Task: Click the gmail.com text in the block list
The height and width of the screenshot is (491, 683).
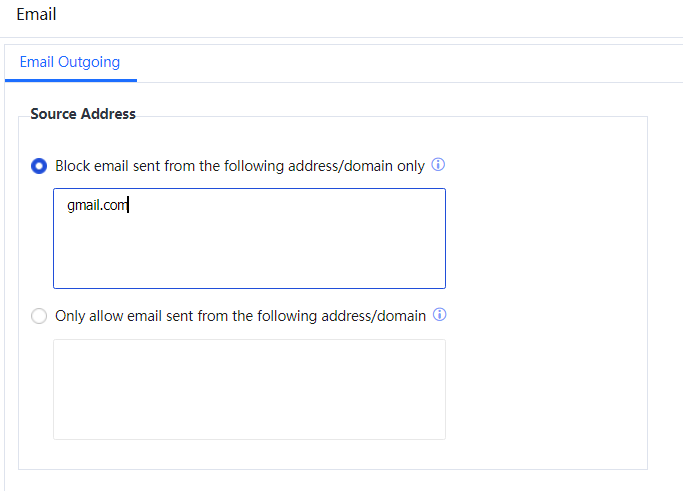Action: [x=97, y=206]
